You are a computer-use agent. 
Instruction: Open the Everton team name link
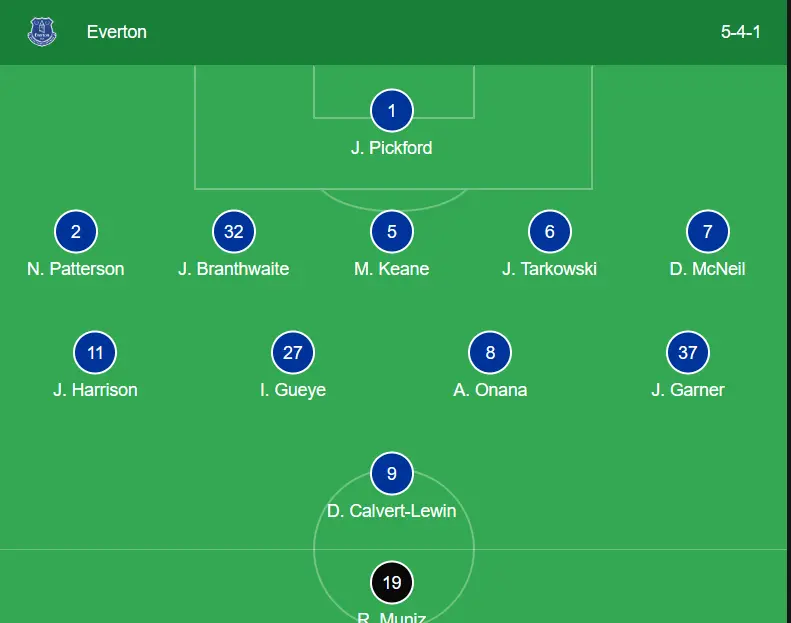[117, 32]
